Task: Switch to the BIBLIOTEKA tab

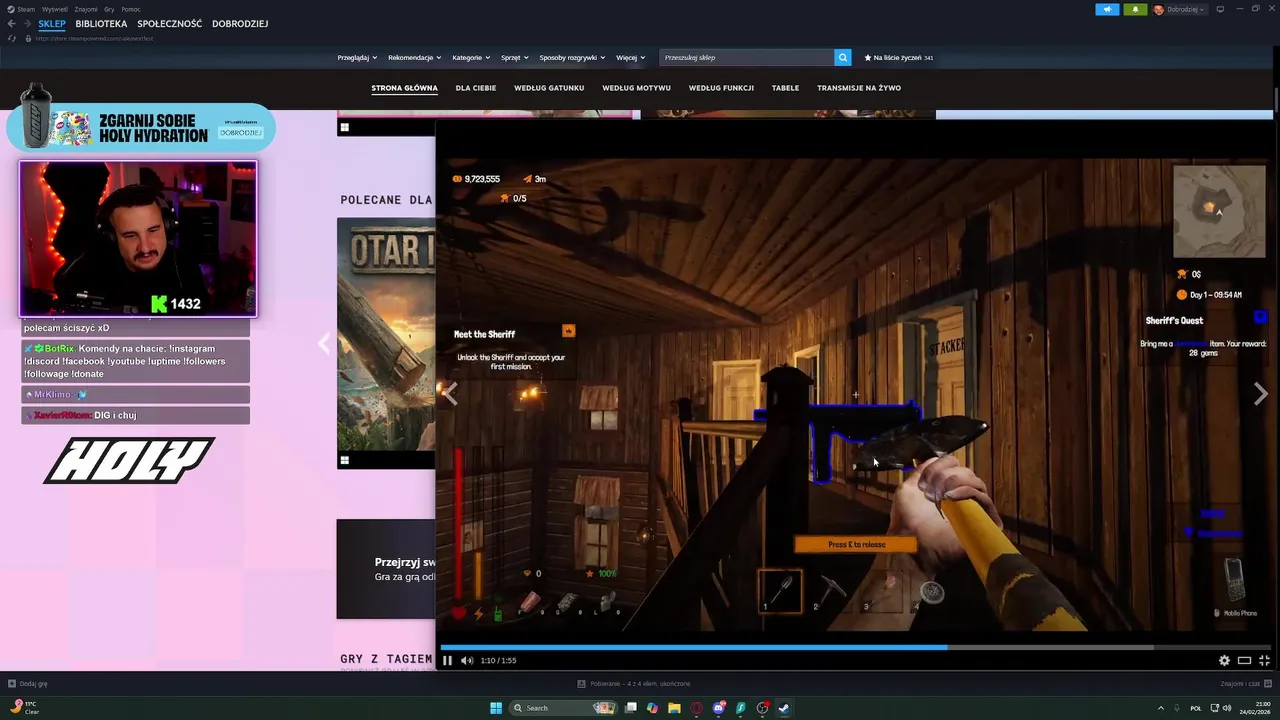Action: tap(101, 24)
